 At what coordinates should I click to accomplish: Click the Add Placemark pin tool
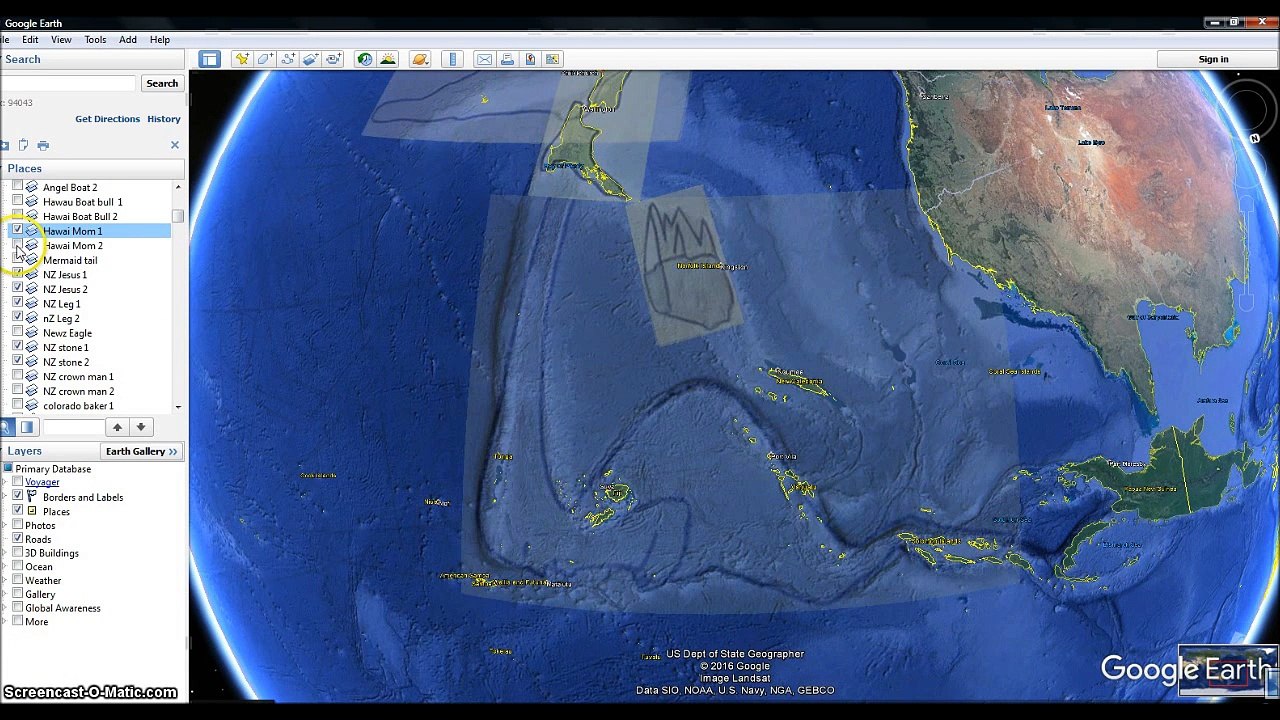[242, 59]
